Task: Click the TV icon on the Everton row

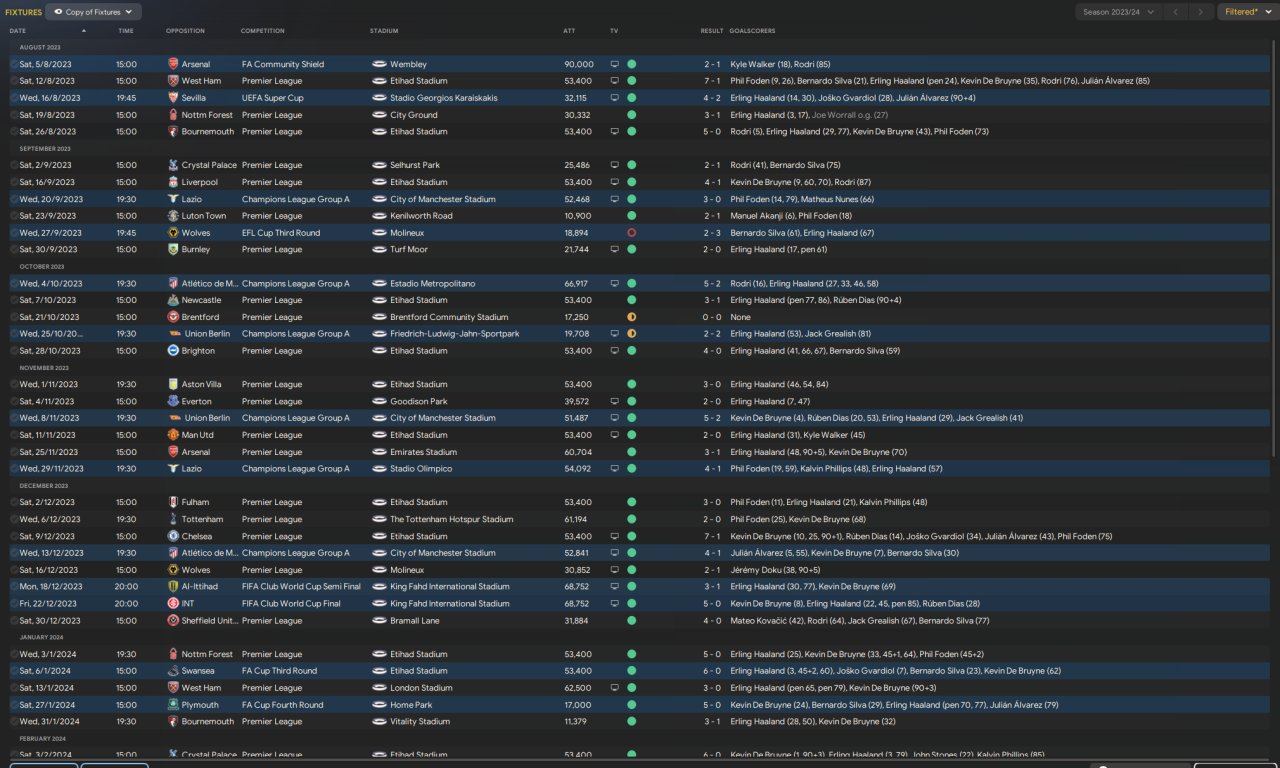Action: [614, 401]
